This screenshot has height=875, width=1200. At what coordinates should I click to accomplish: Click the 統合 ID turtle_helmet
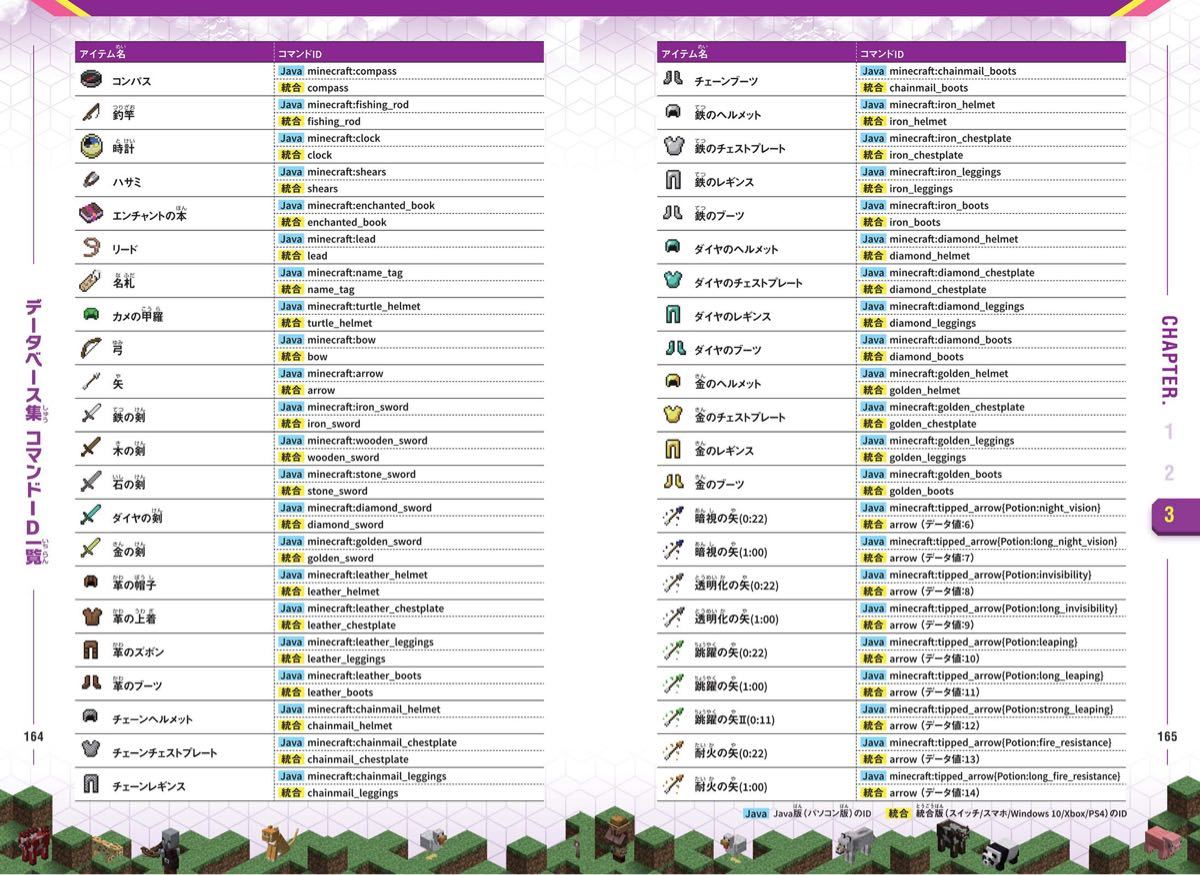tap(340, 323)
